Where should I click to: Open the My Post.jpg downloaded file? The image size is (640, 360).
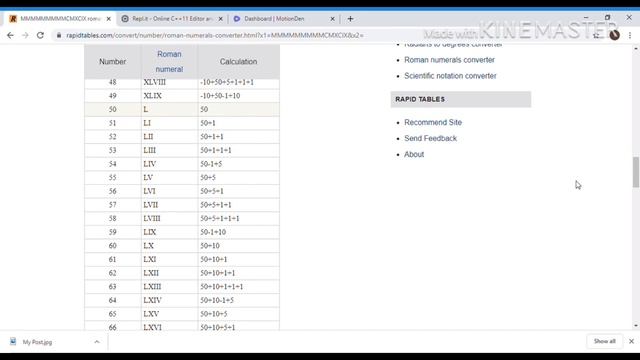[x=37, y=342]
